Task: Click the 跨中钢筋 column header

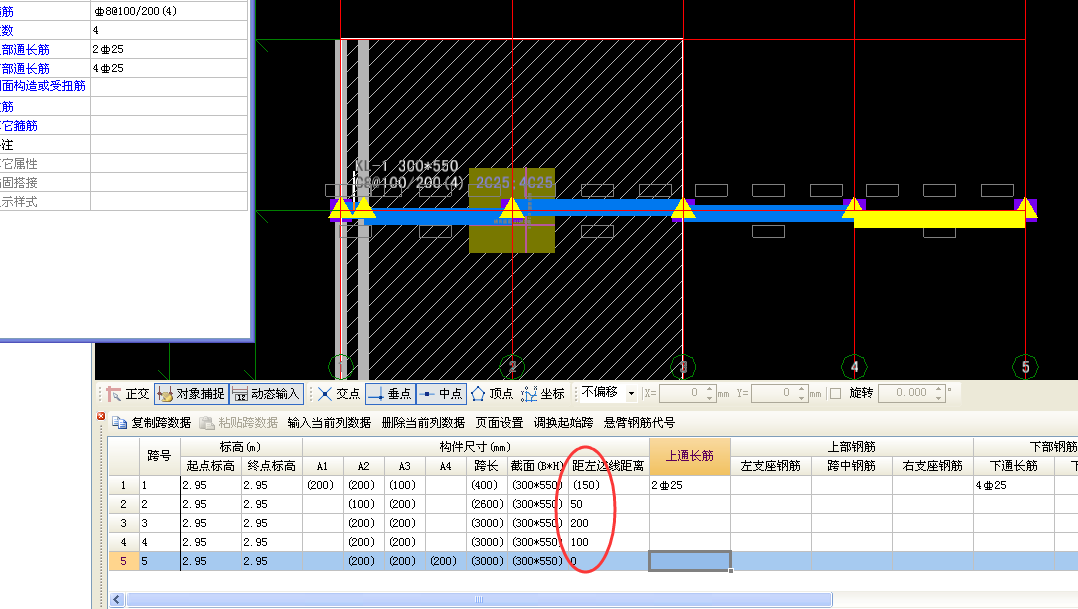Action: (x=852, y=466)
